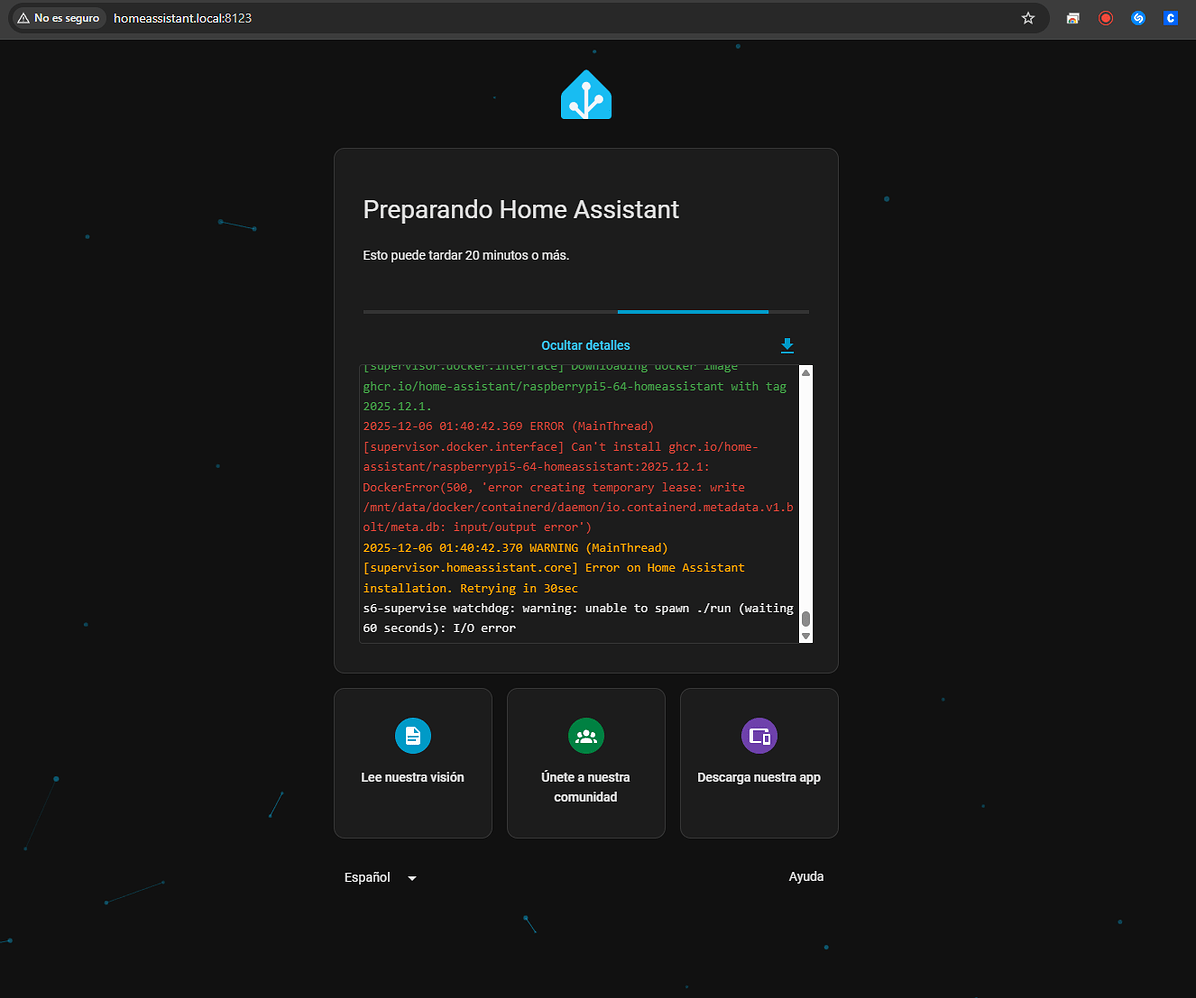Screen dimensions: 1196x998
Task: Click the "No es seguro" security warning
Action: tap(57, 17)
